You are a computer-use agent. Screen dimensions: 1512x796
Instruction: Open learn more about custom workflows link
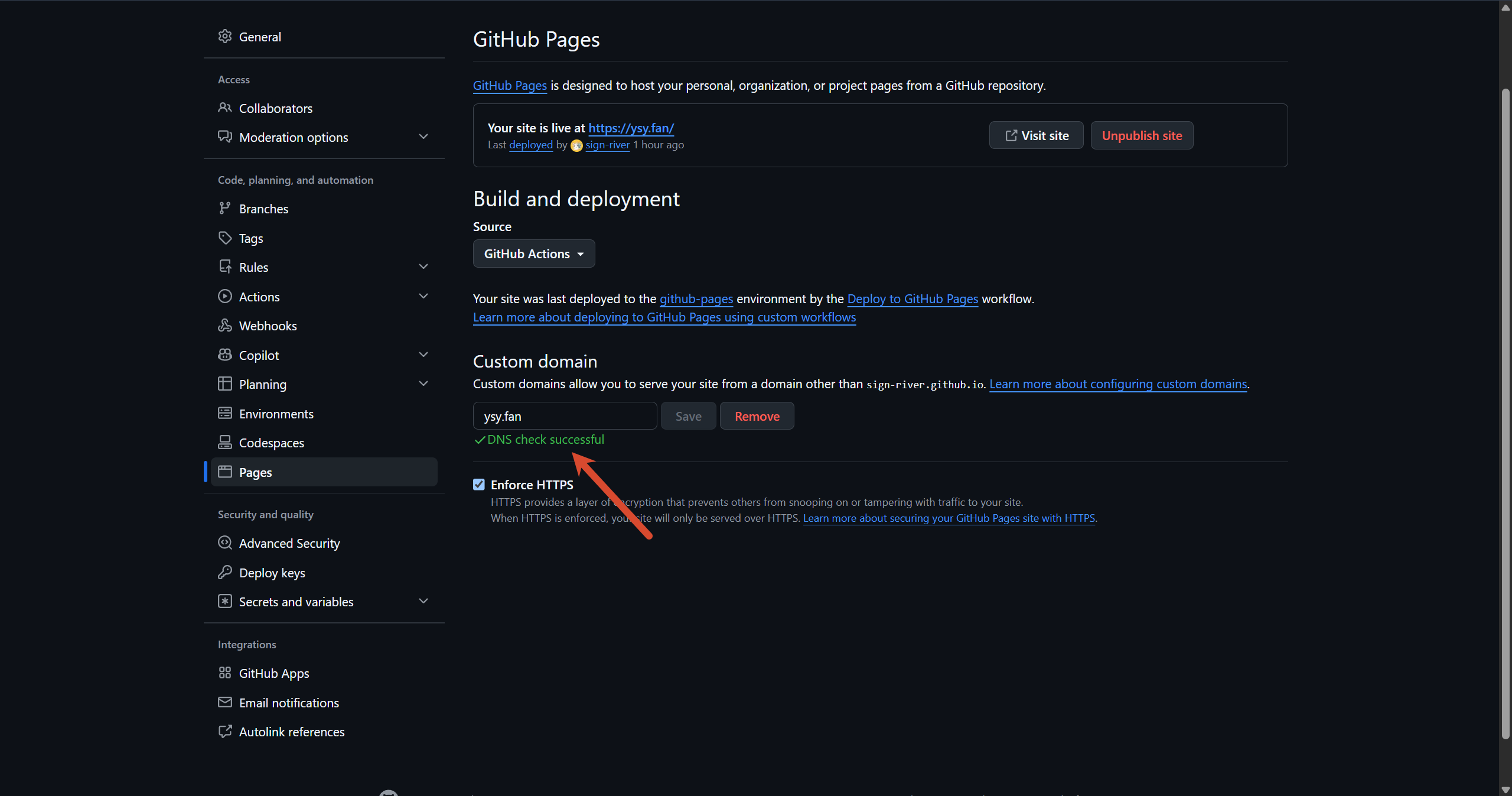(664, 317)
